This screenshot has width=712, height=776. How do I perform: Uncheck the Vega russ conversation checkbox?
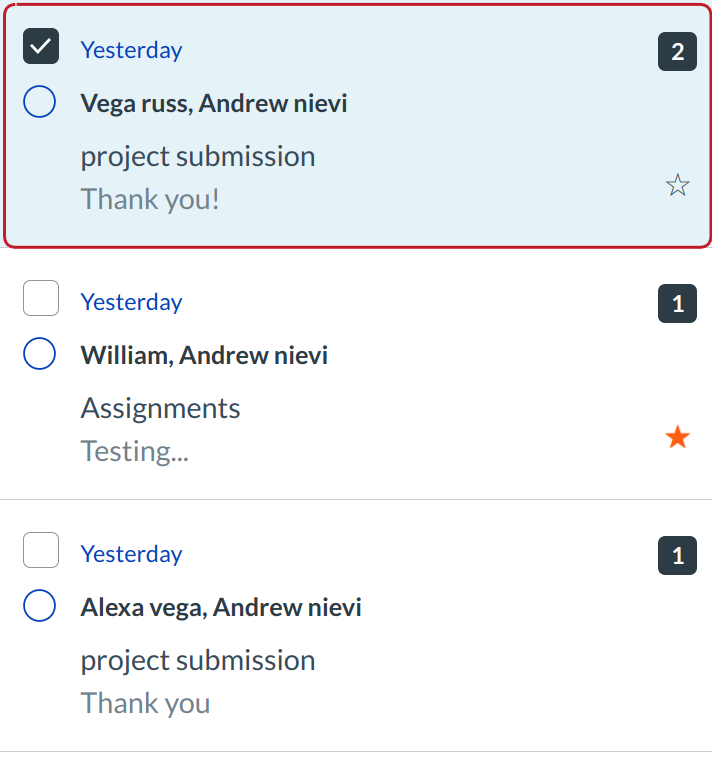coord(41,47)
